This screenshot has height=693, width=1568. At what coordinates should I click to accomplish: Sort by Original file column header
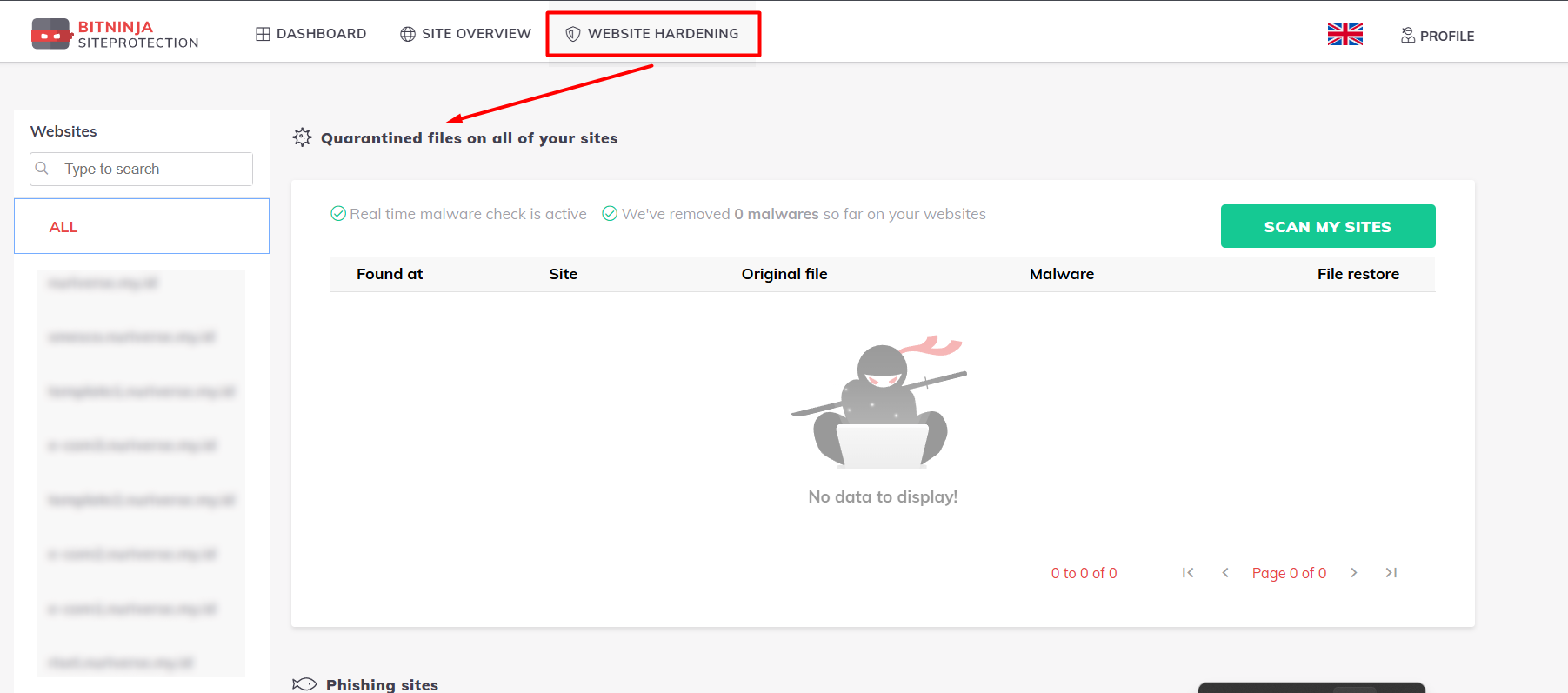click(784, 274)
